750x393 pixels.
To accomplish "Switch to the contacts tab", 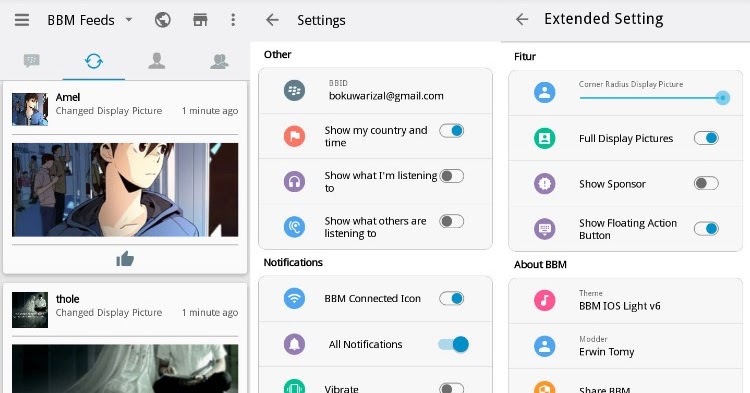I will 156,61.
